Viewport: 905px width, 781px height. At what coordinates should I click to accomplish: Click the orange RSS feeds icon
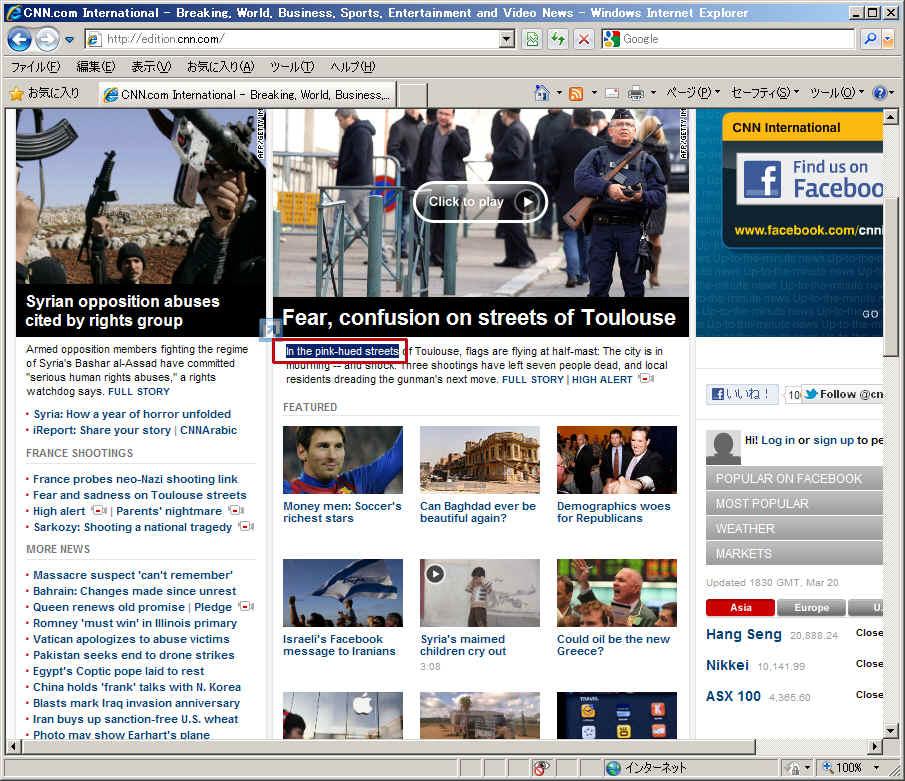coord(575,94)
